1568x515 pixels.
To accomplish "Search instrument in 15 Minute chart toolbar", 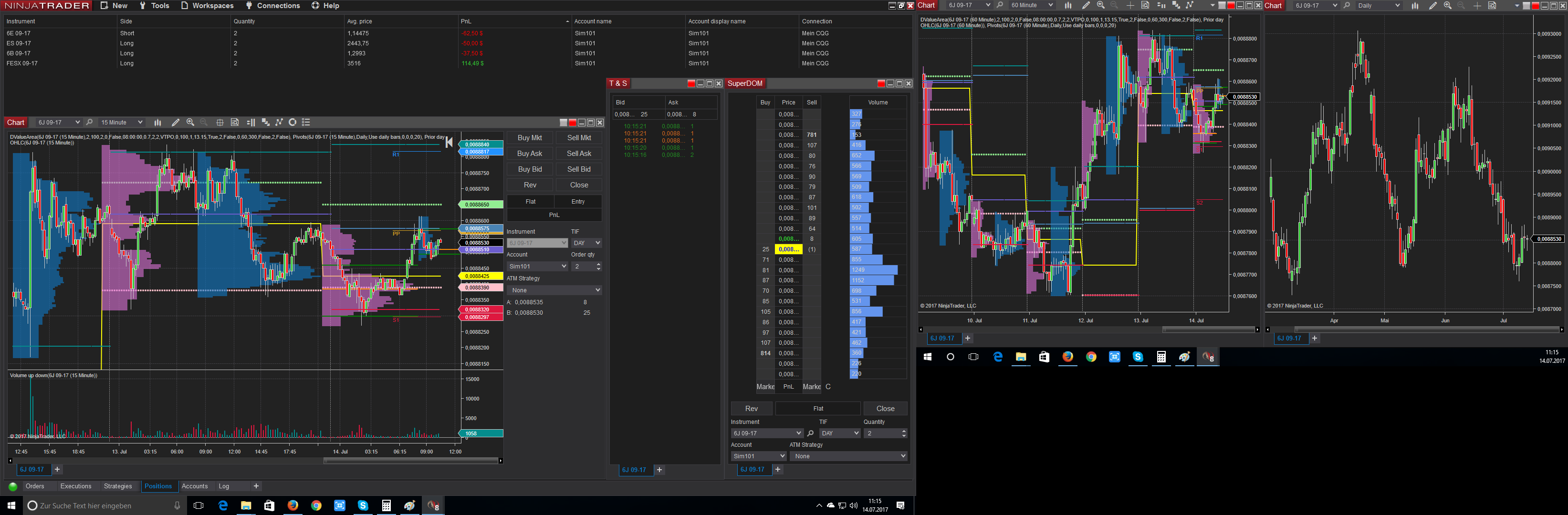I will (90, 122).
